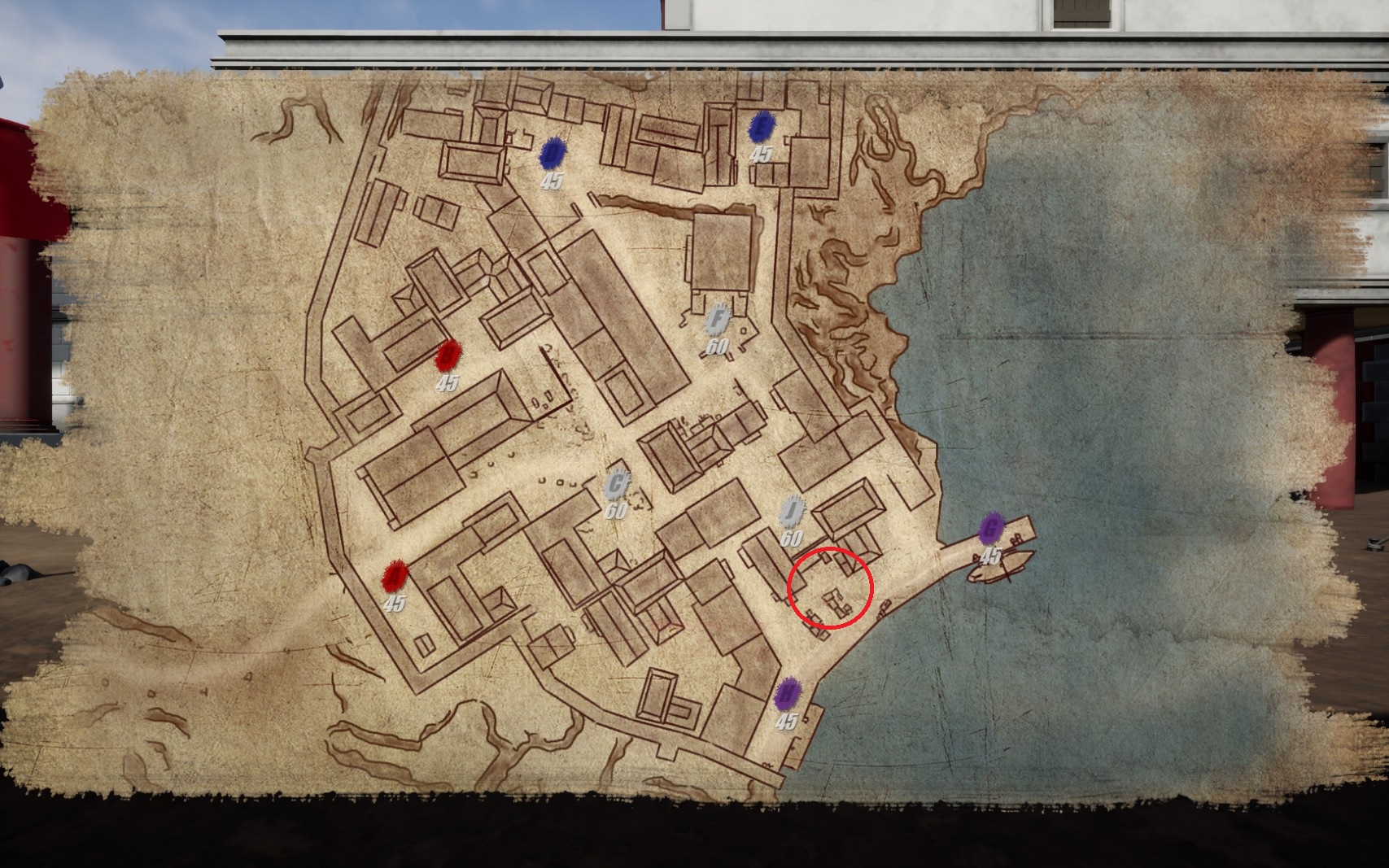Click the 45 value under point D
This screenshot has height=868, width=1389.
pyautogui.click(x=551, y=181)
